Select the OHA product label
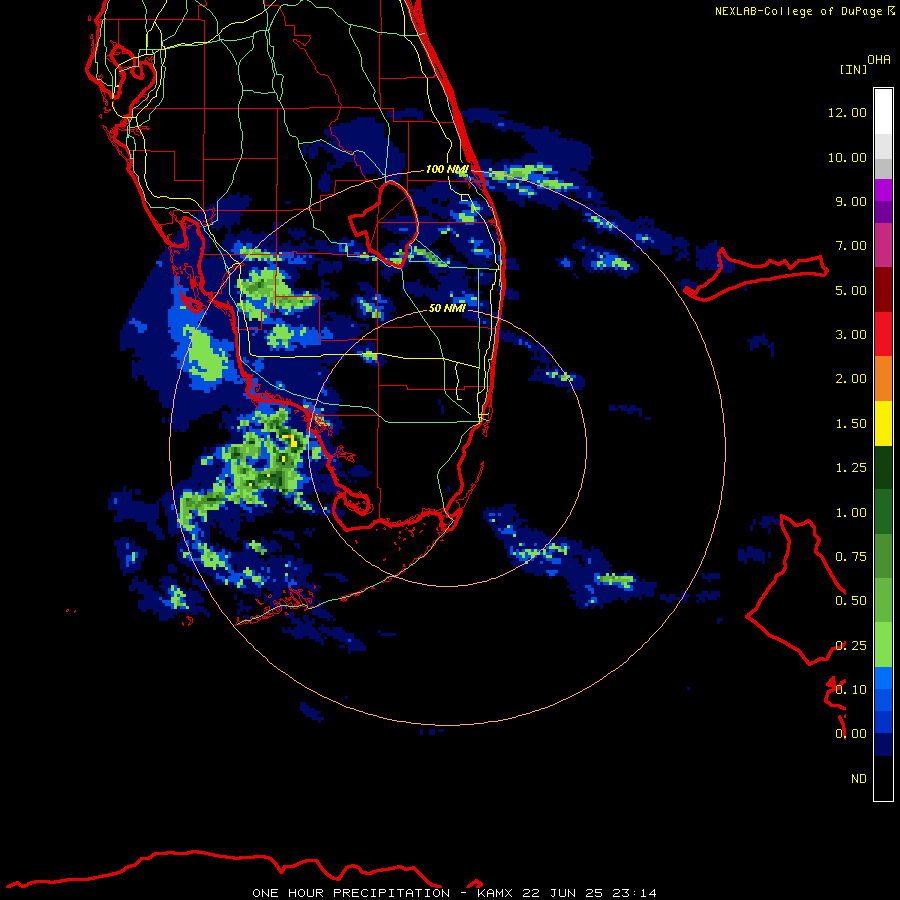The image size is (900, 900). pyautogui.click(x=879, y=60)
